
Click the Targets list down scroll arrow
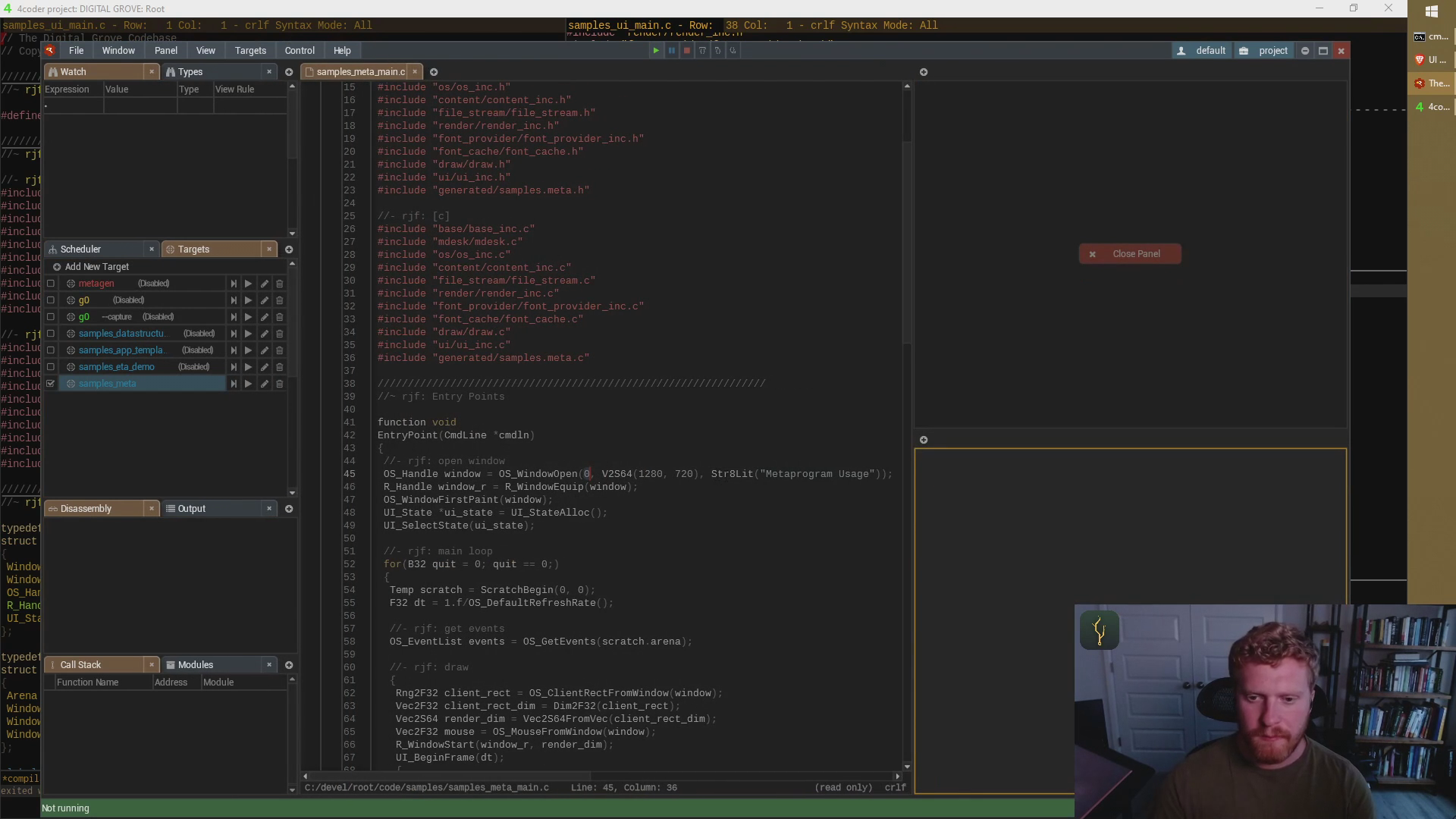[292, 493]
